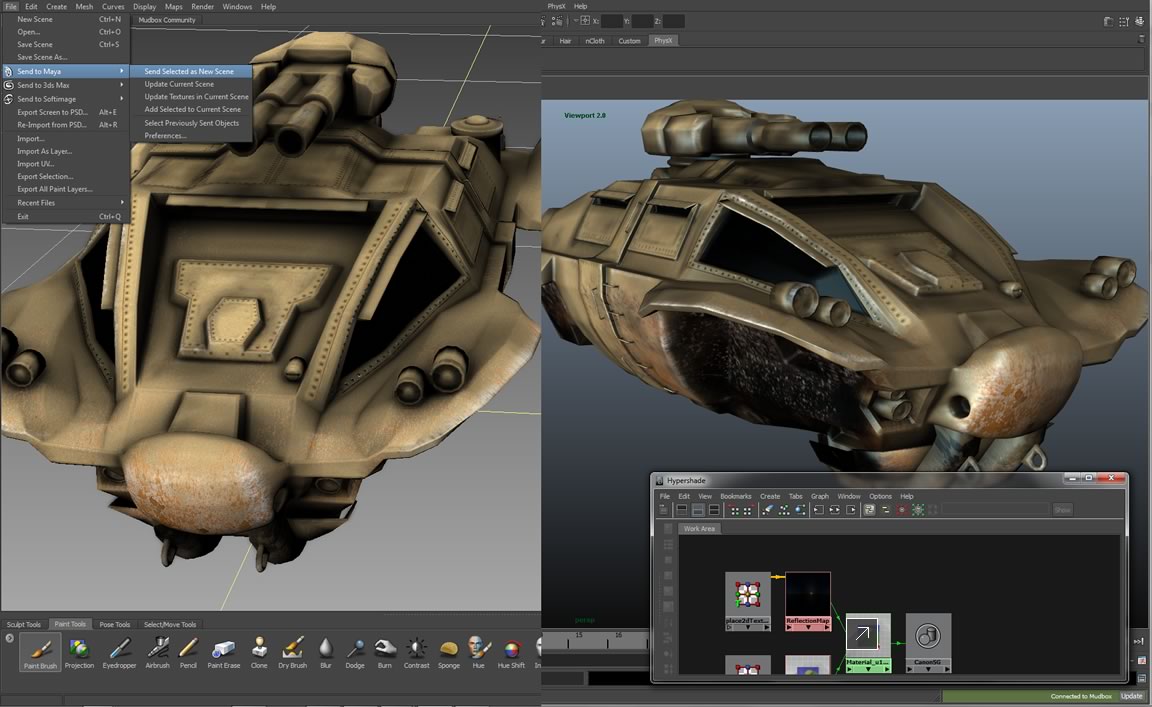This screenshot has height=707, width=1152.
Task: Choose Send Selected as New Scene
Action: click(x=191, y=71)
